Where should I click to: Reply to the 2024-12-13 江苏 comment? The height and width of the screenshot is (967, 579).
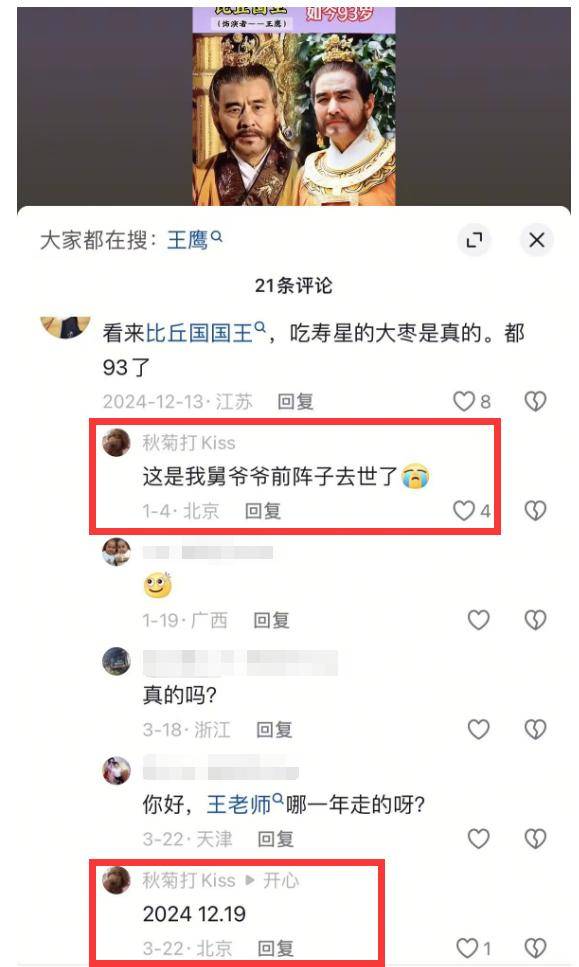(295, 401)
